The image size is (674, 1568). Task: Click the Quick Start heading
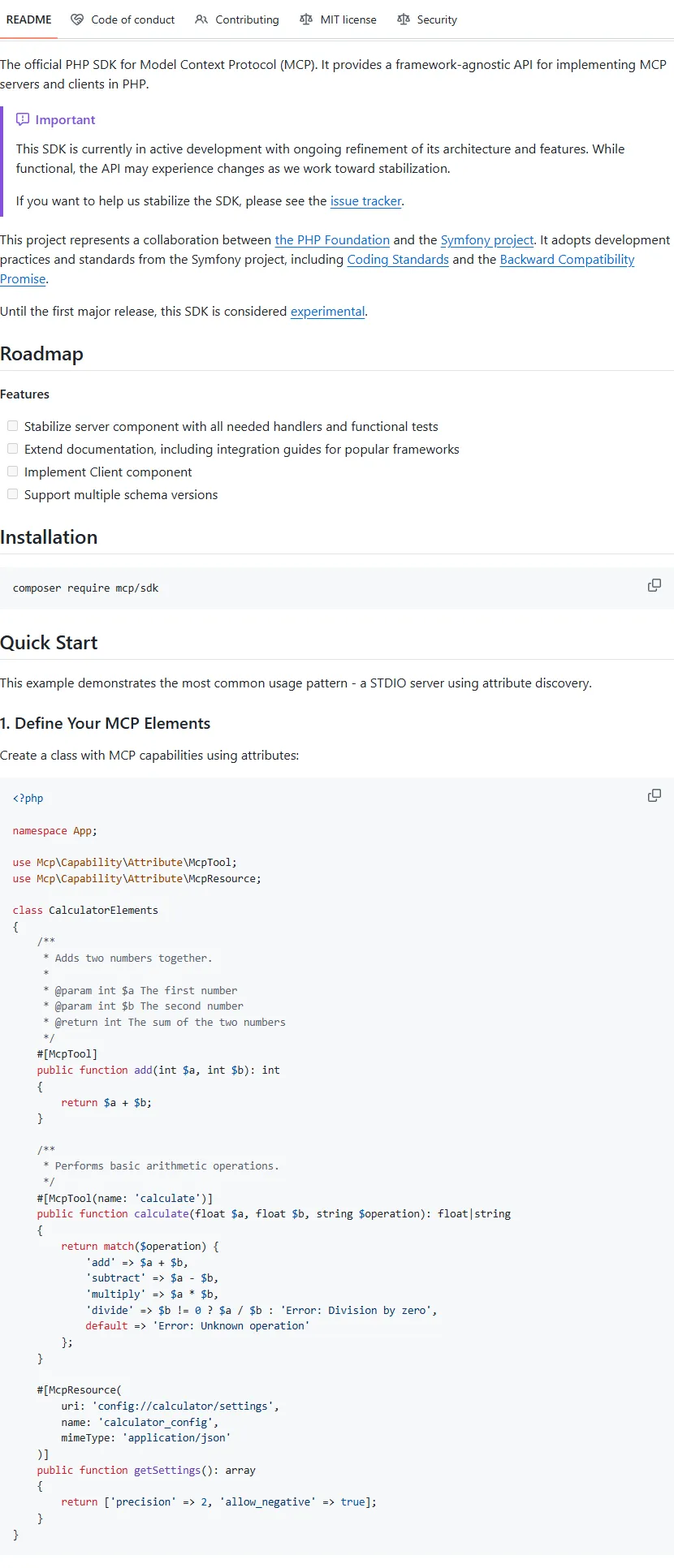[49, 643]
